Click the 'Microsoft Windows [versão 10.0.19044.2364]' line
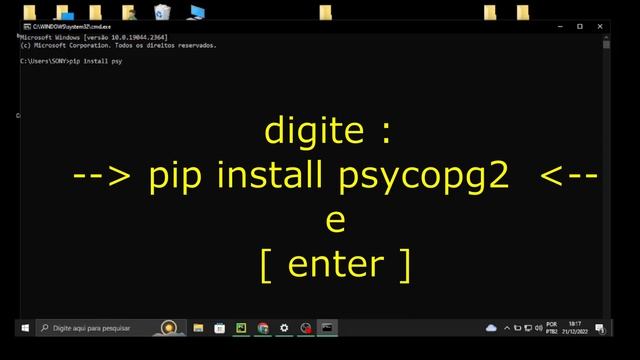640x360 pixels. pos(94,37)
